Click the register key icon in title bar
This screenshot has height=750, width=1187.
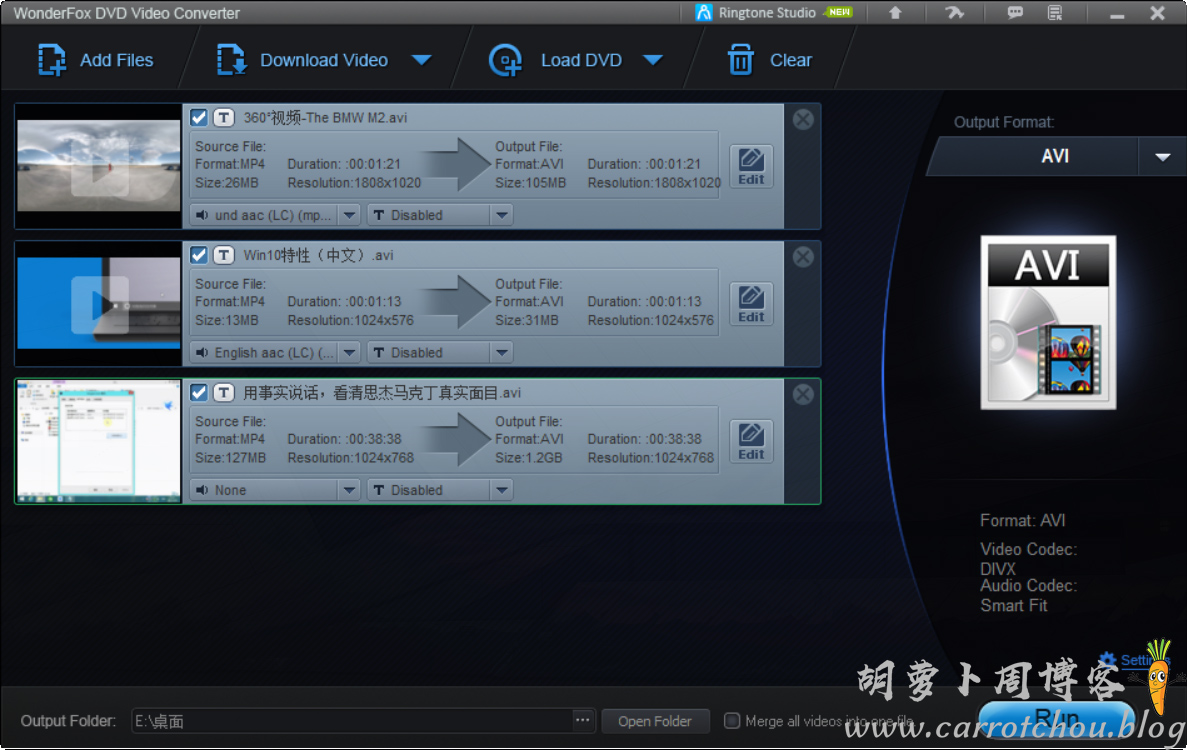(x=955, y=13)
